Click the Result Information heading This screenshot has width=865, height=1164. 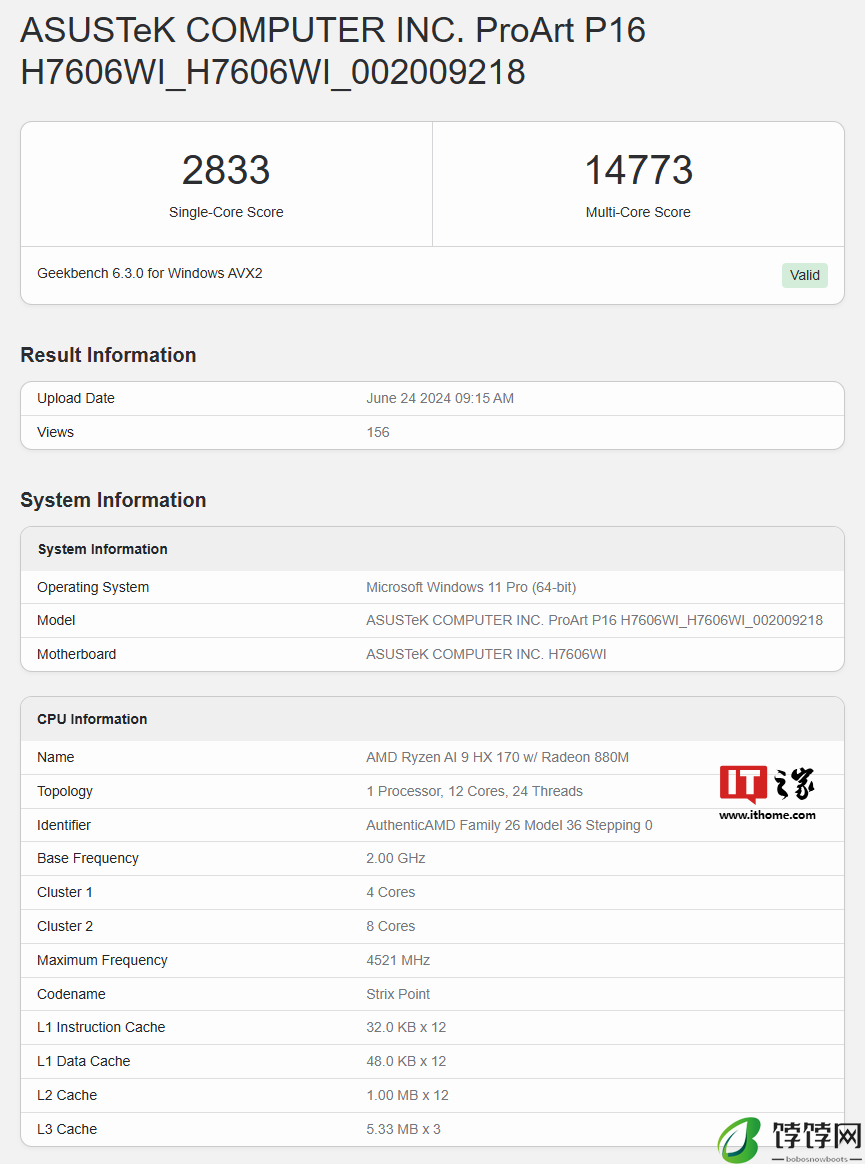tap(108, 355)
